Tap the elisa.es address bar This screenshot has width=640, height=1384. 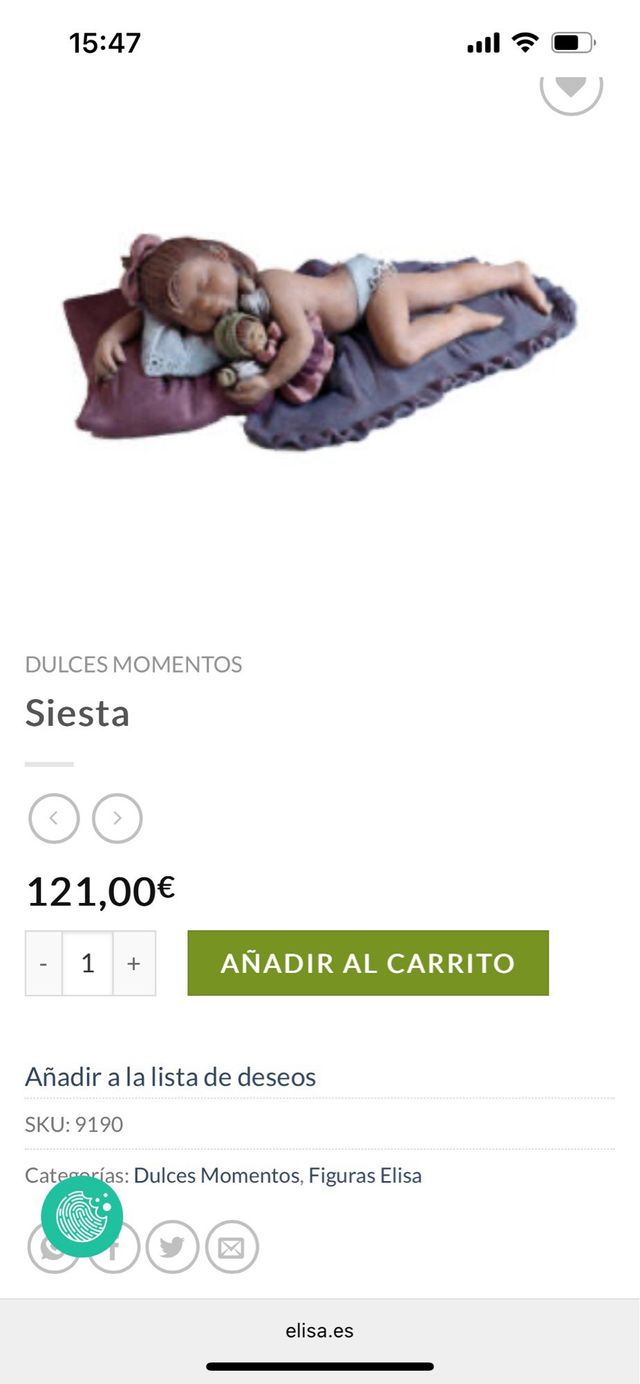320,1331
